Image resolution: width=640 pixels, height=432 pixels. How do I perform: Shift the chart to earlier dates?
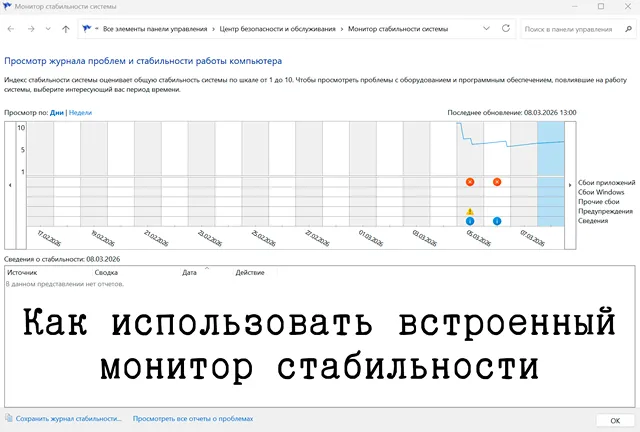click(x=10, y=185)
